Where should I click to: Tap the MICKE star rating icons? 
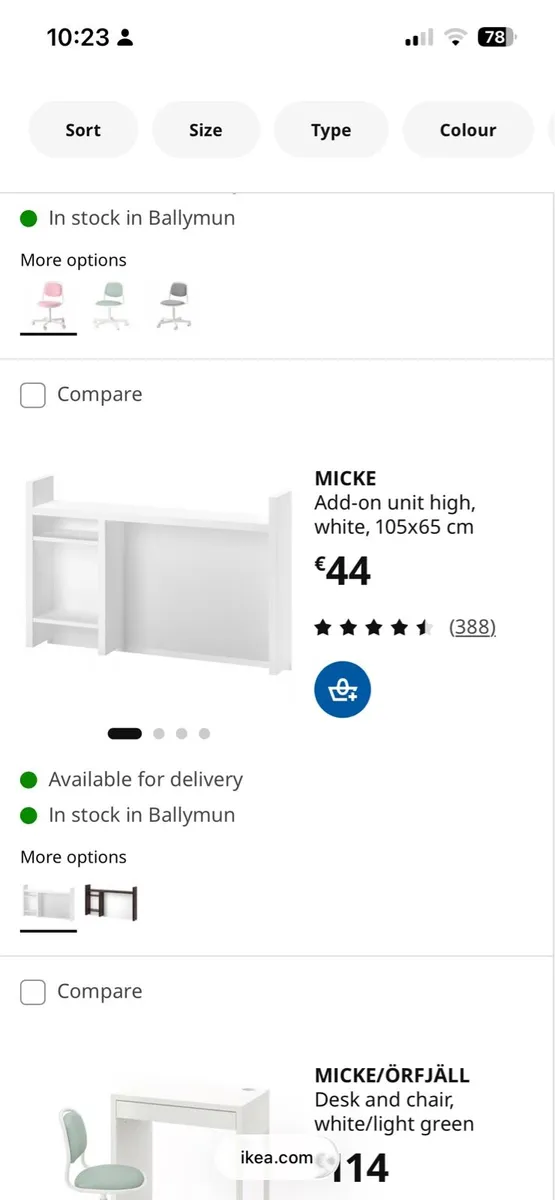pyautogui.click(x=373, y=628)
